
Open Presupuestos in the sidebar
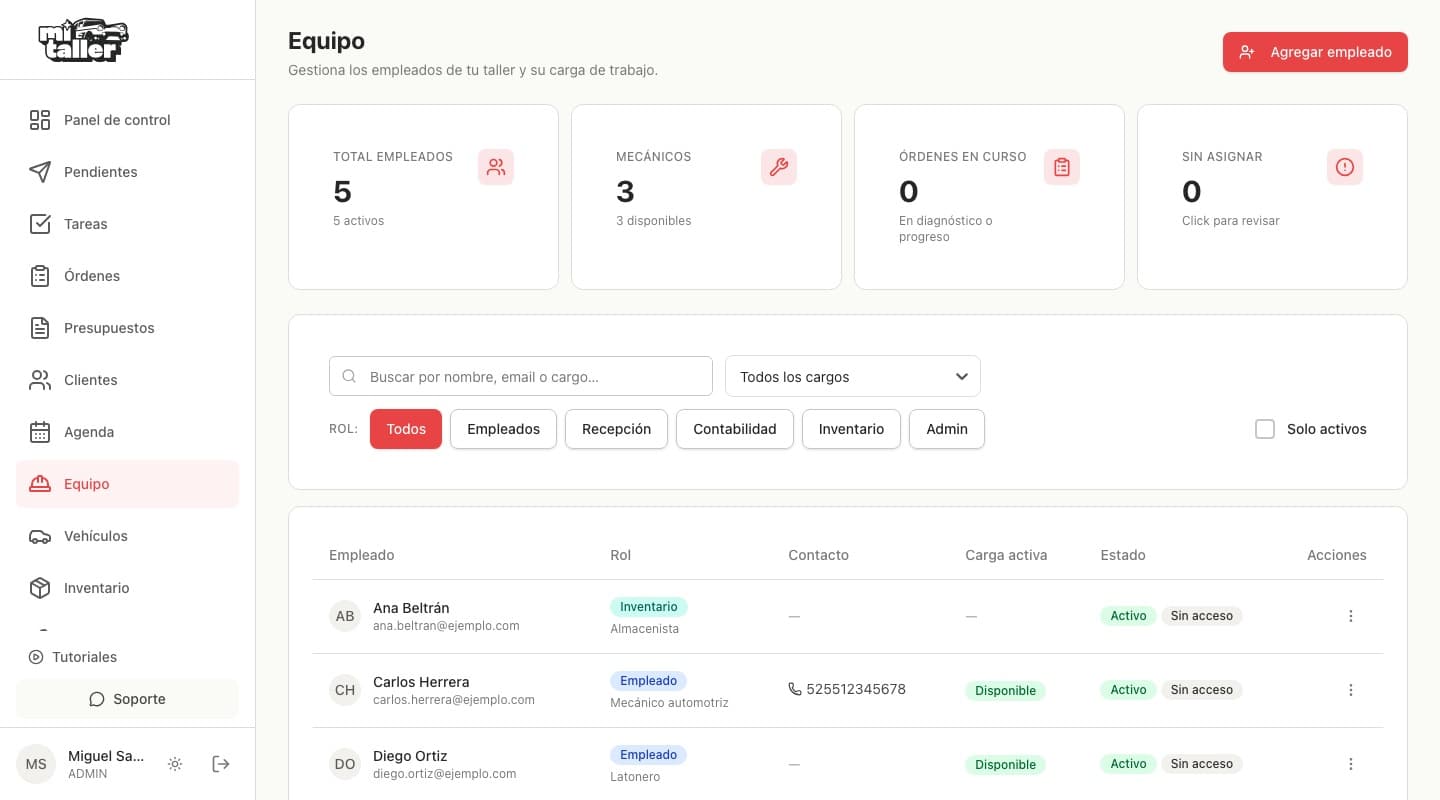tap(127, 328)
